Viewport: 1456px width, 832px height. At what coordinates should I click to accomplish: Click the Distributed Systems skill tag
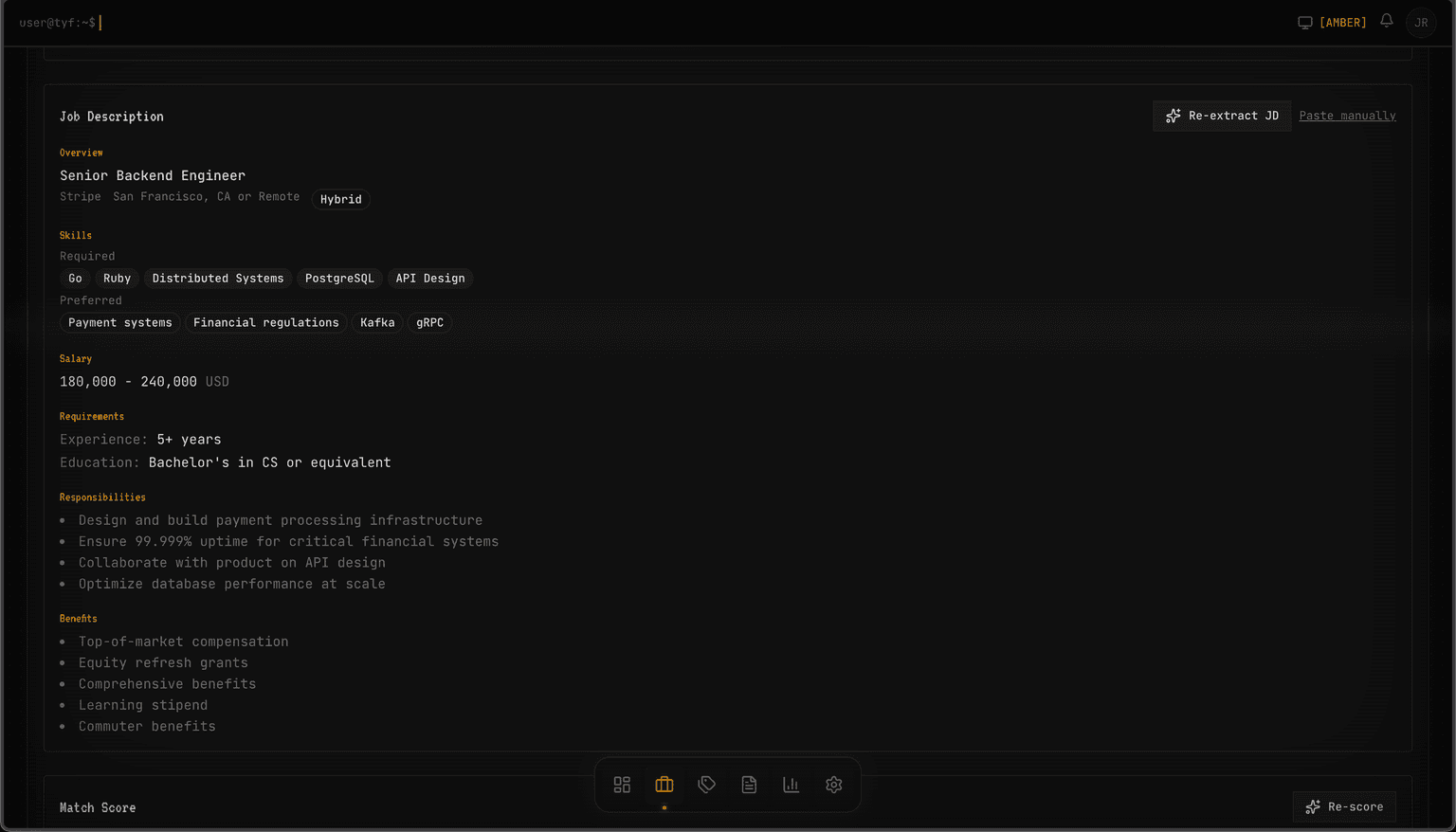point(218,279)
